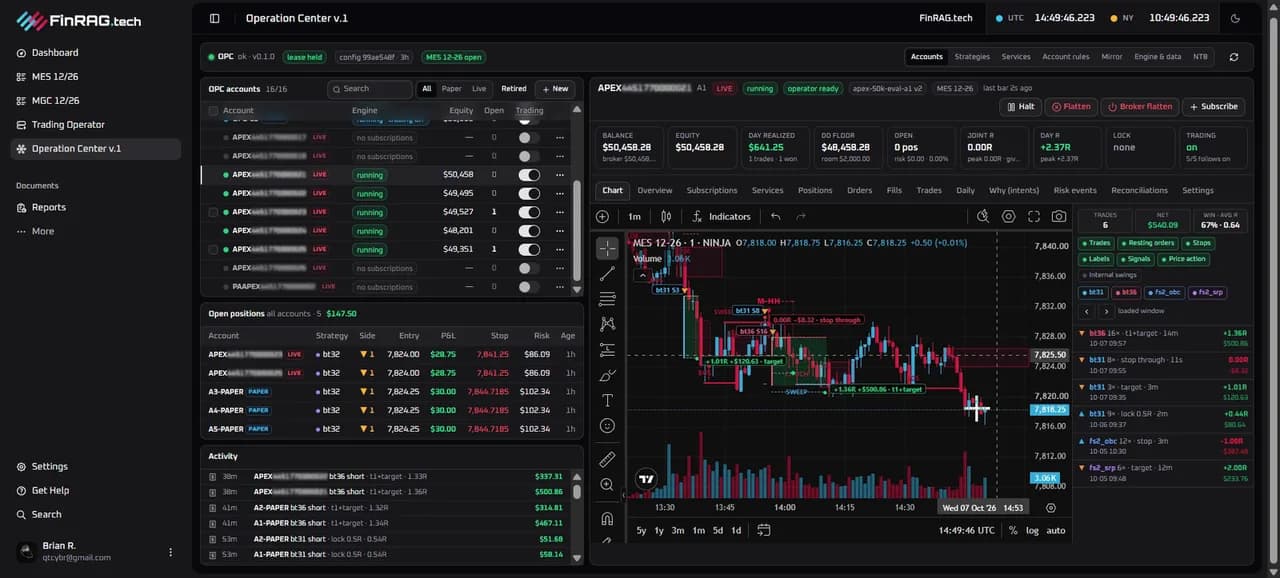Open the forecasting and measurement tools

click(607, 350)
